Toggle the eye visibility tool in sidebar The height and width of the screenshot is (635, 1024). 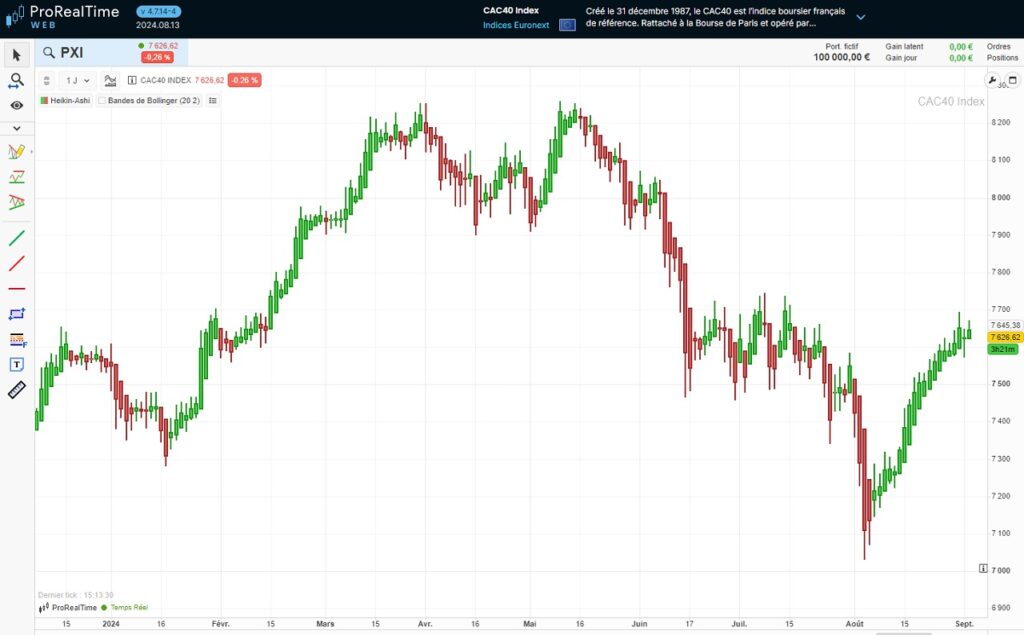tap(17, 105)
